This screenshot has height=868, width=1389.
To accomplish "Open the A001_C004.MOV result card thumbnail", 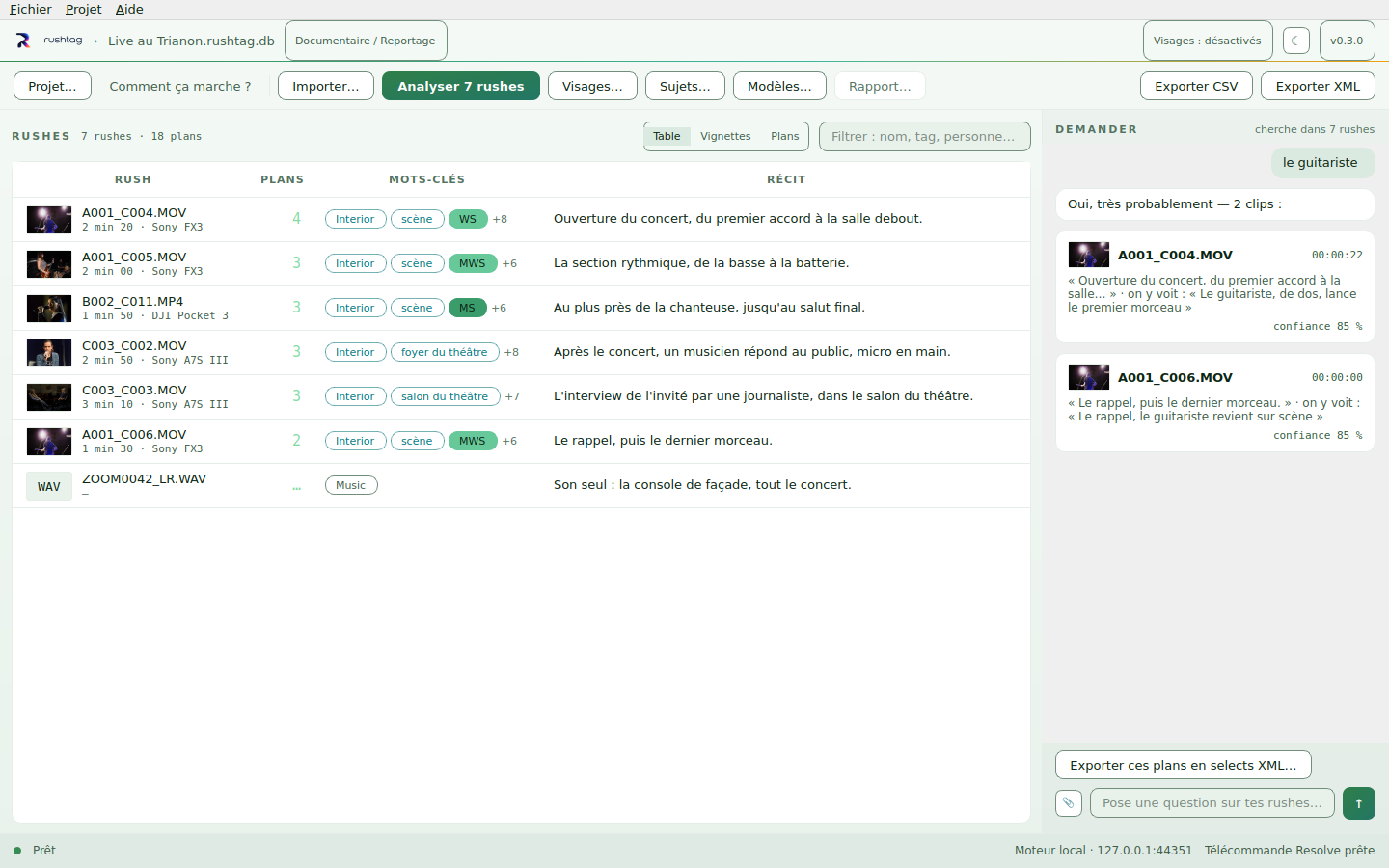I will [x=1089, y=255].
